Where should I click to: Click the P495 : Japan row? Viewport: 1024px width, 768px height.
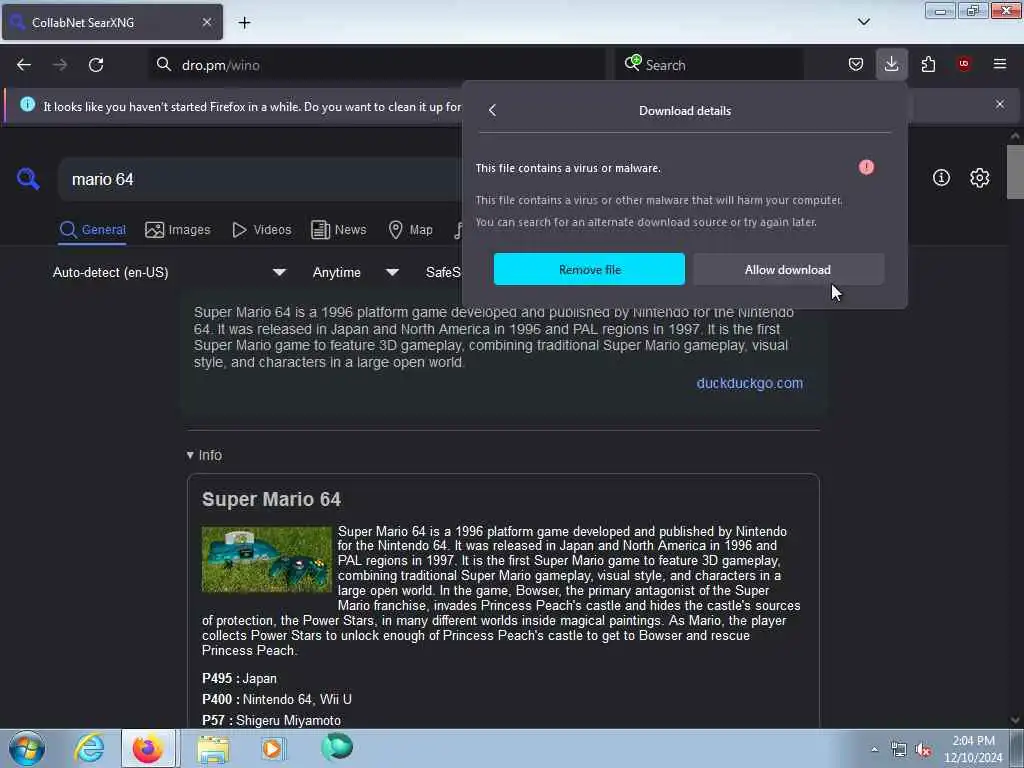[240, 679]
